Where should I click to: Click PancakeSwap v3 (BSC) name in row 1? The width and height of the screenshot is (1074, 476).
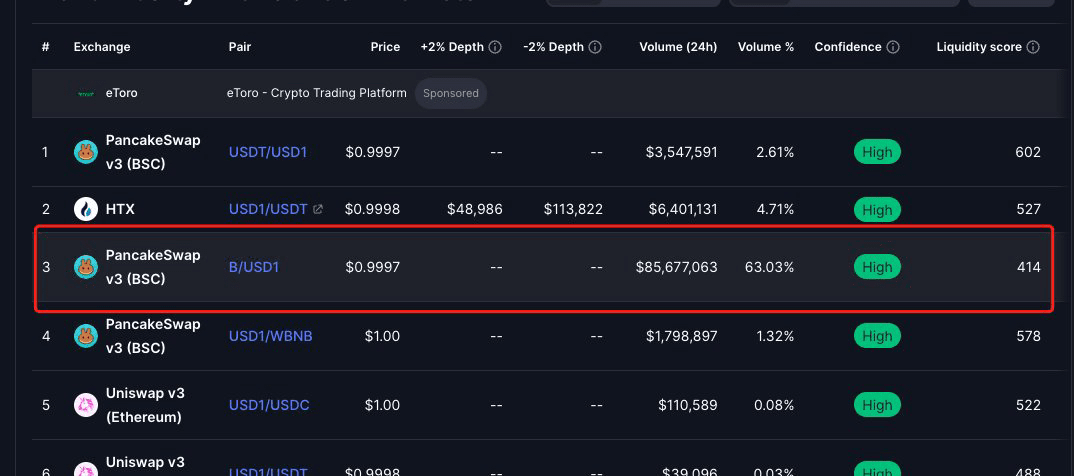[x=153, y=152]
